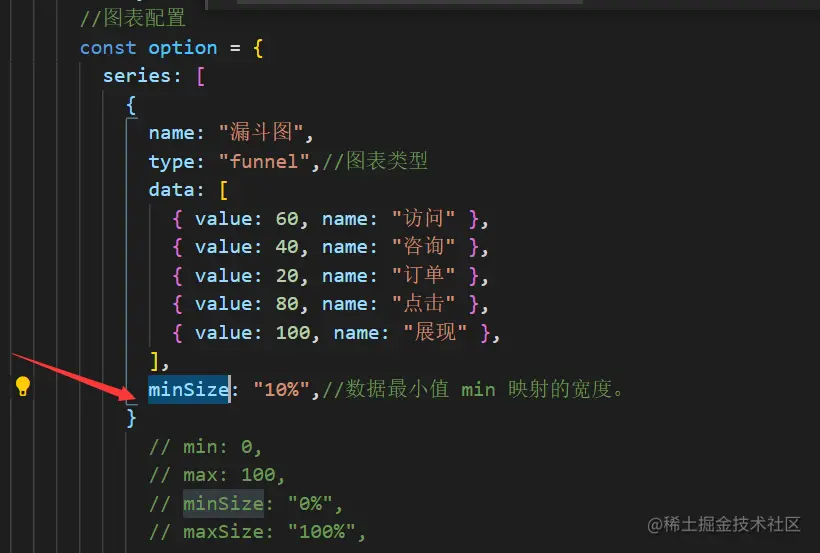This screenshot has width=820, height=553.
Task: Click the value 100 number
Action: pos(292,333)
